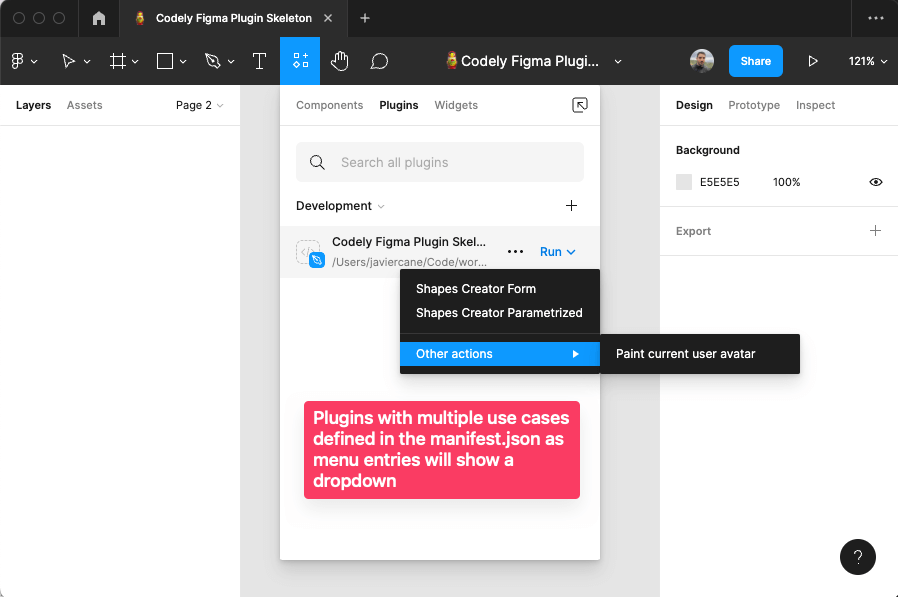
Task: Click the Share button
Action: tap(755, 61)
